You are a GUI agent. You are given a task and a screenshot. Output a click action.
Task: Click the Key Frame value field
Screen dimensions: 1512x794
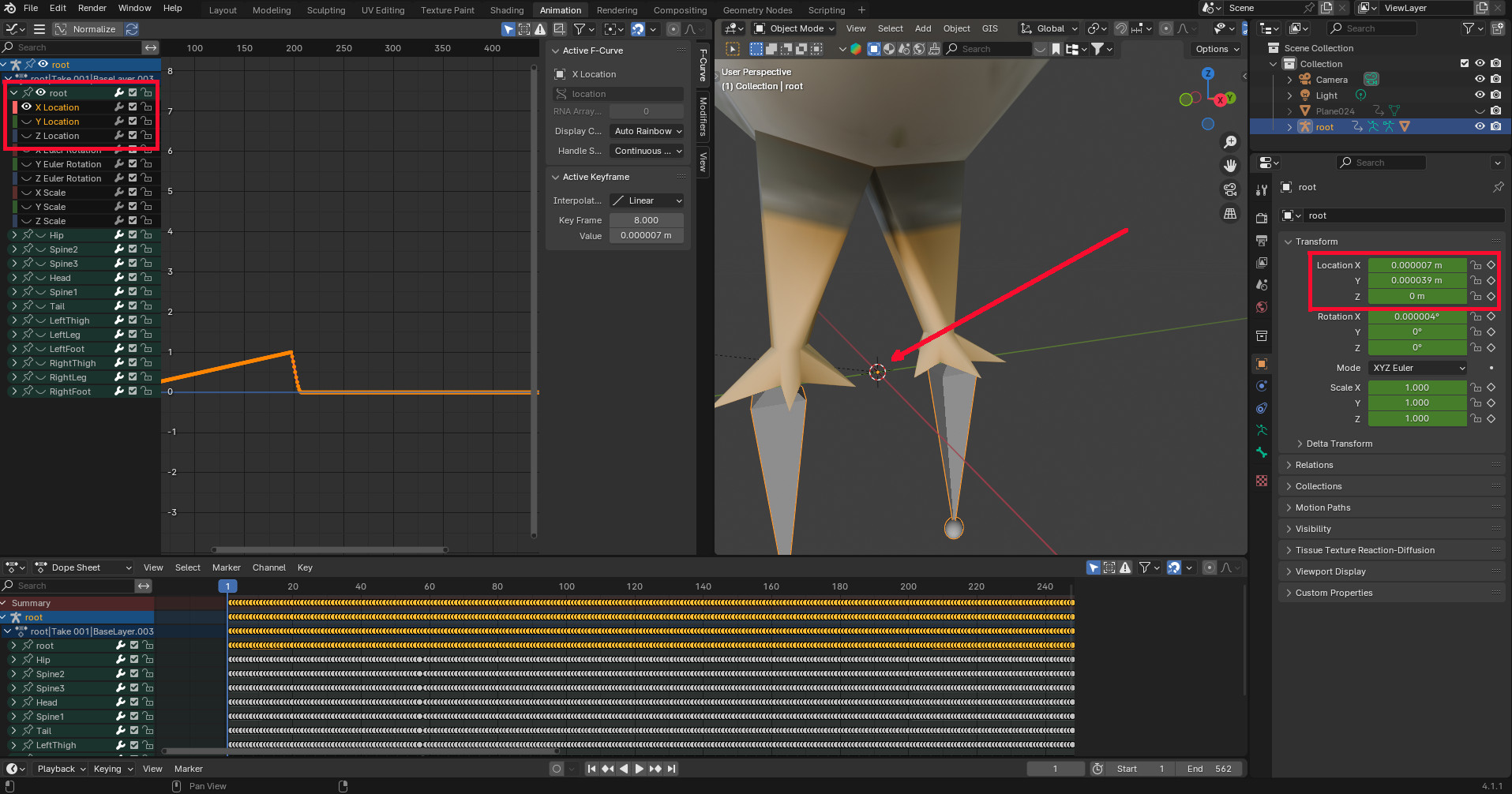[x=646, y=220]
